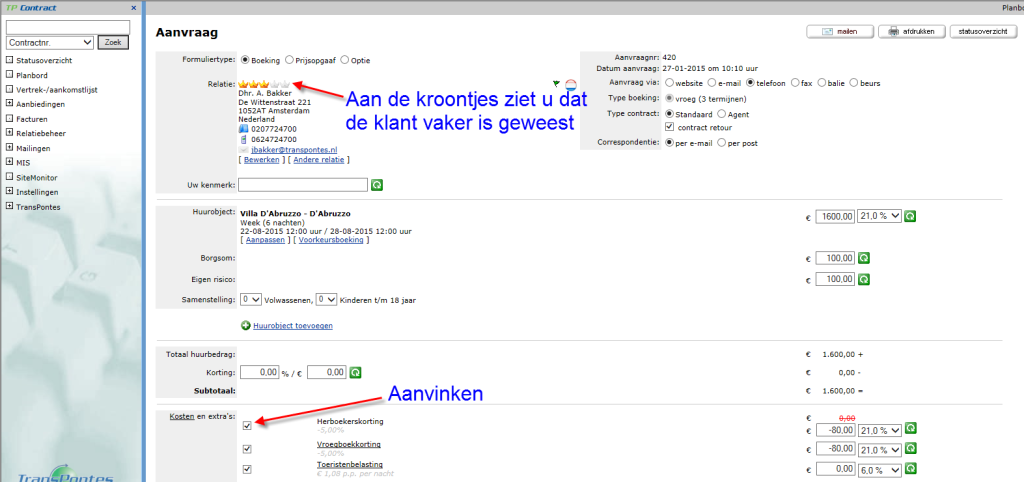Screen dimensions: 1024x482
Task: Click refresh icon beside Toeristenbelasting amount
Action: click(911, 469)
